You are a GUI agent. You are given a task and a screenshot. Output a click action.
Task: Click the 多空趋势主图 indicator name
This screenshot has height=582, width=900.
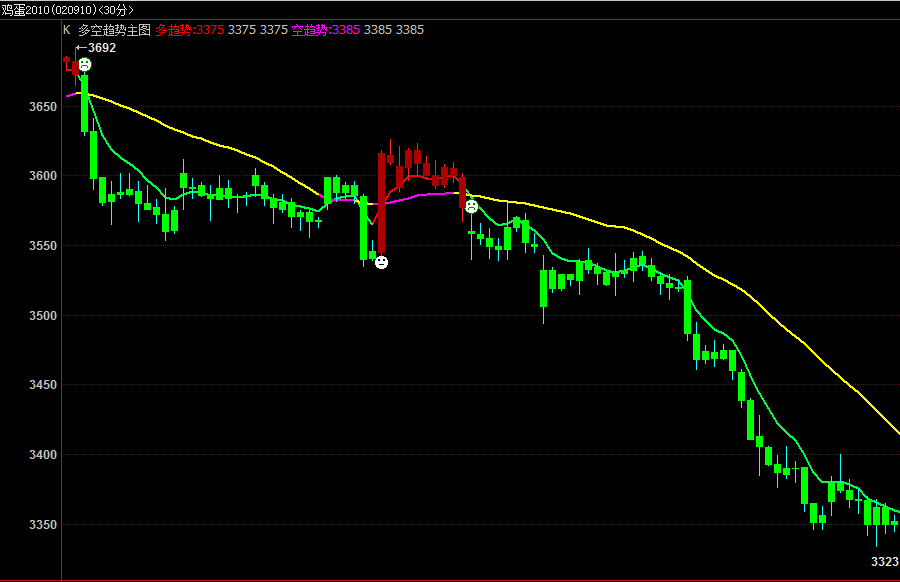(x=114, y=30)
